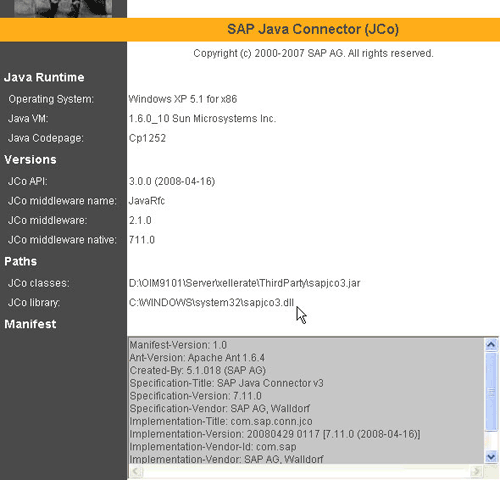The width and height of the screenshot is (500, 480).
Task: Click the sapjco3.jar path value
Action: coord(245,283)
